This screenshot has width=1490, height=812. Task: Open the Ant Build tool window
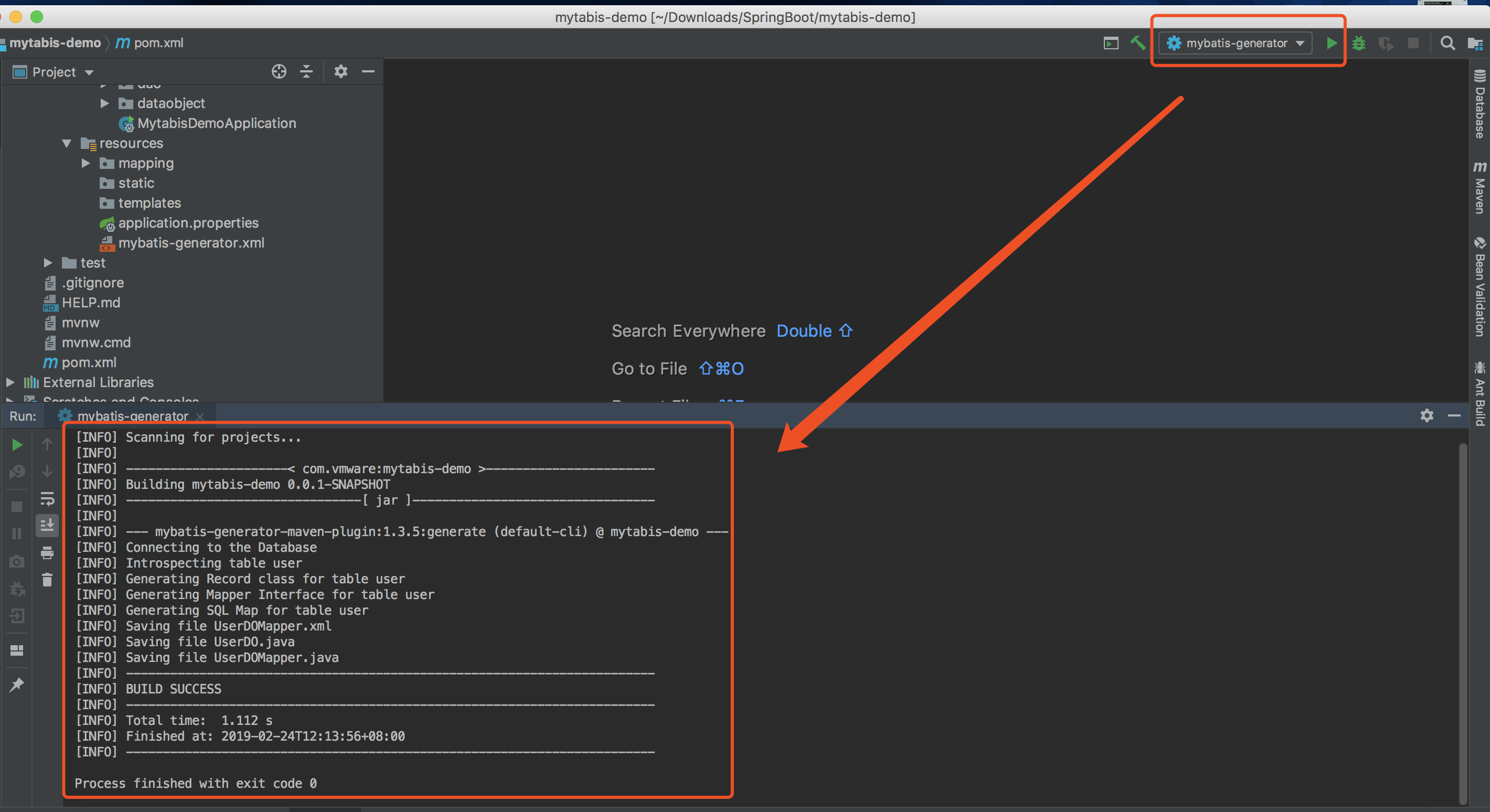pyautogui.click(x=1480, y=394)
